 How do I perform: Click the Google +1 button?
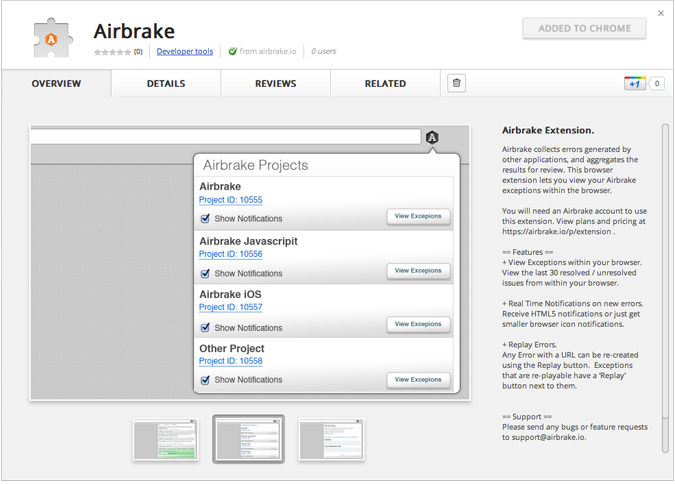[635, 84]
